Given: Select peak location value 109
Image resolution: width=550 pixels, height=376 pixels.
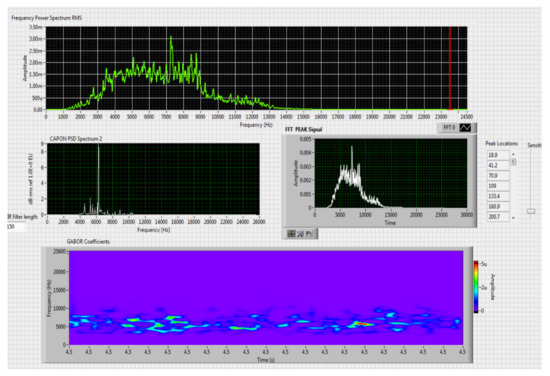Looking at the screenshot, I should [x=498, y=186].
